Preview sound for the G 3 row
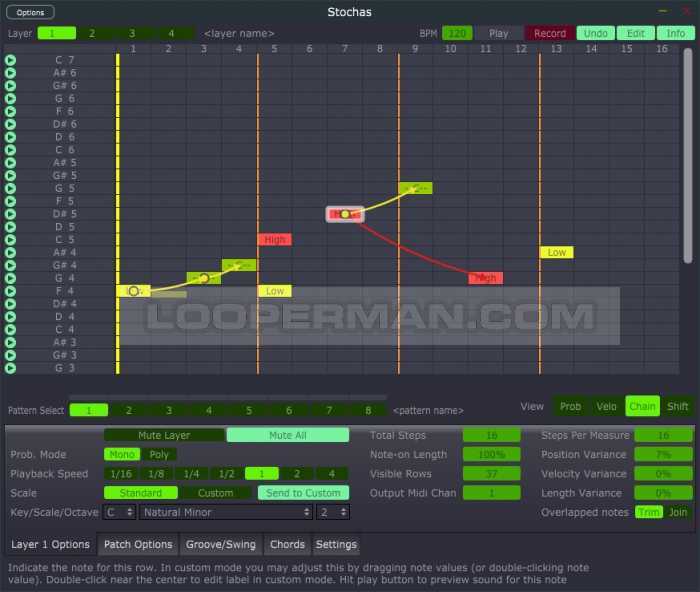Viewport: 700px width, 592px height. click(10, 368)
